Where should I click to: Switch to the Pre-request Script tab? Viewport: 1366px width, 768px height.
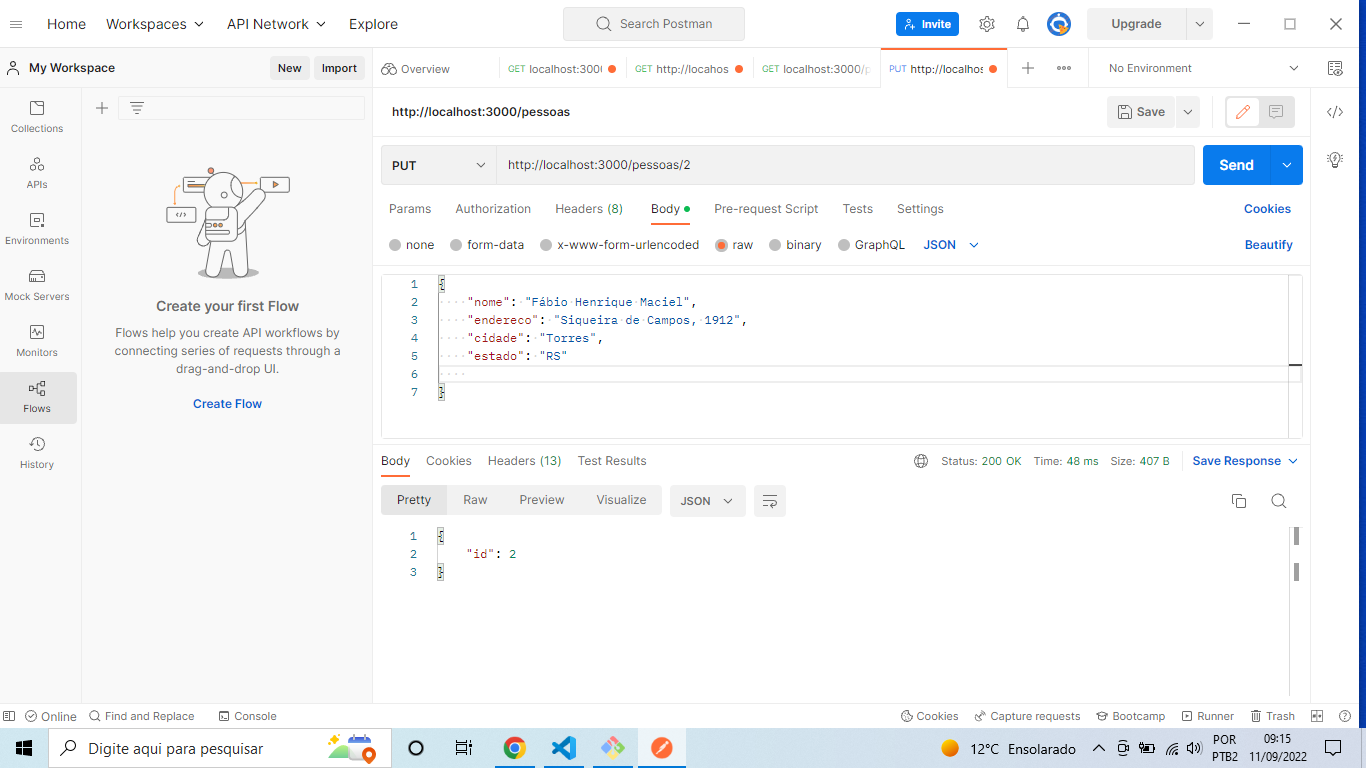click(x=766, y=209)
